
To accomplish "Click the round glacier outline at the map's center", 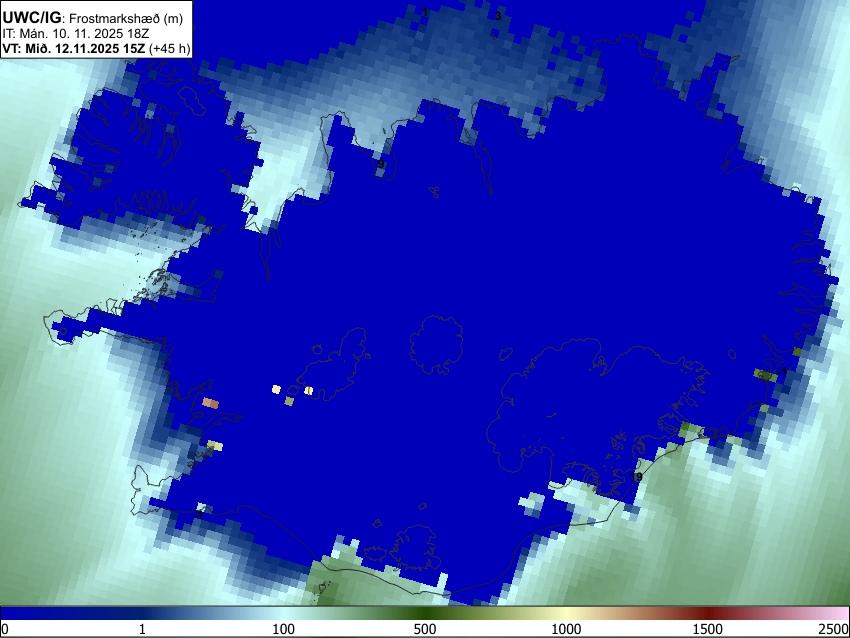I will coord(436,345).
